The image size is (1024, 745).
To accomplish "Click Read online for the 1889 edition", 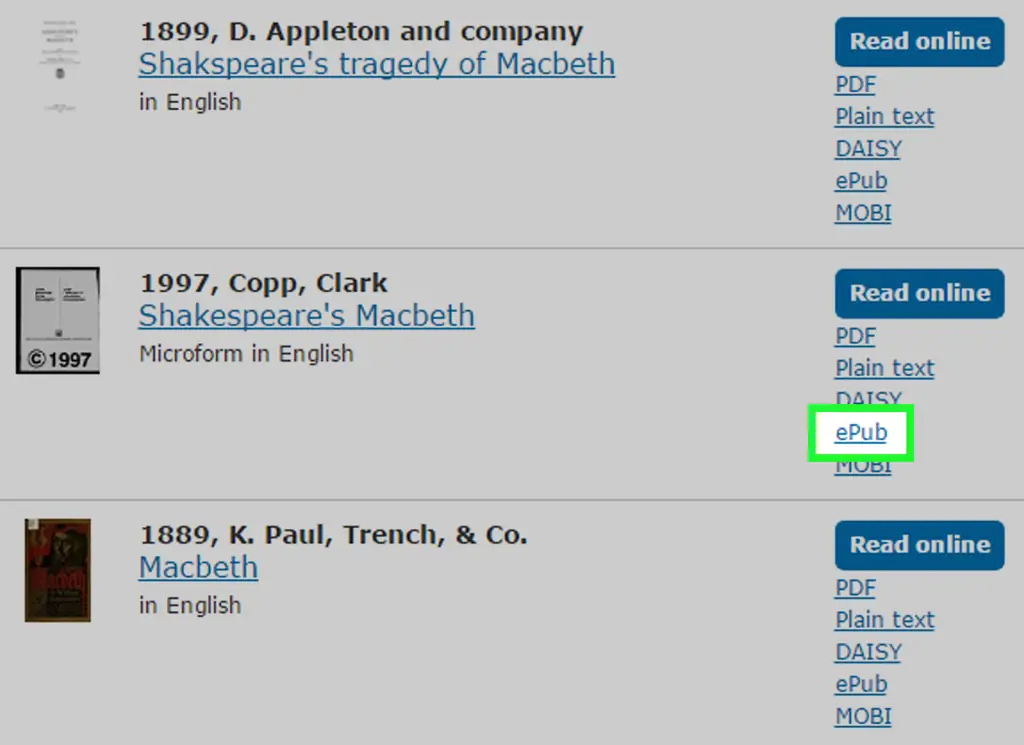I will tap(920, 545).
